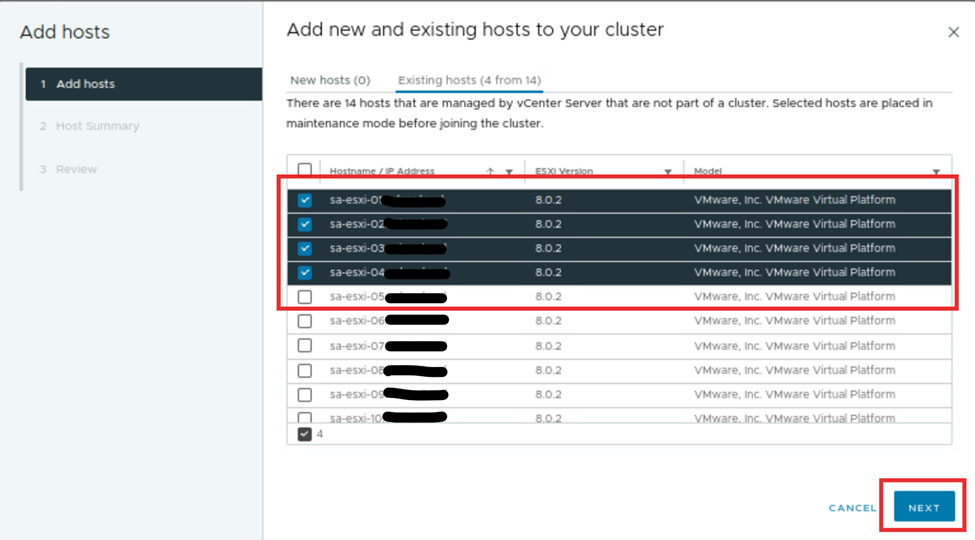The height and width of the screenshot is (540, 975).
Task: Deselect the sa-esxi-03 host checkbox
Action: pos(305,248)
